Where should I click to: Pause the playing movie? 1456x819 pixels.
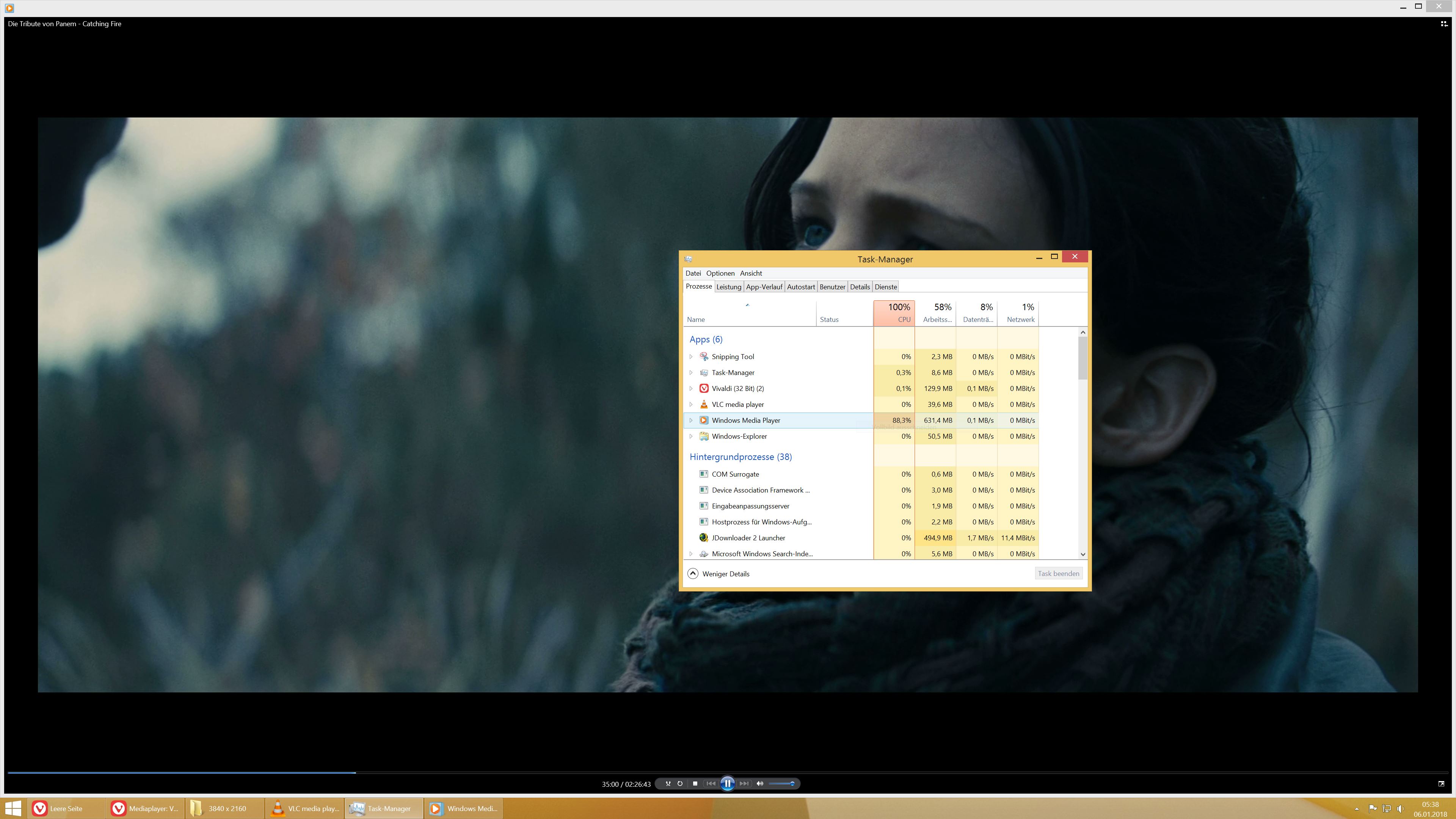coord(728,783)
